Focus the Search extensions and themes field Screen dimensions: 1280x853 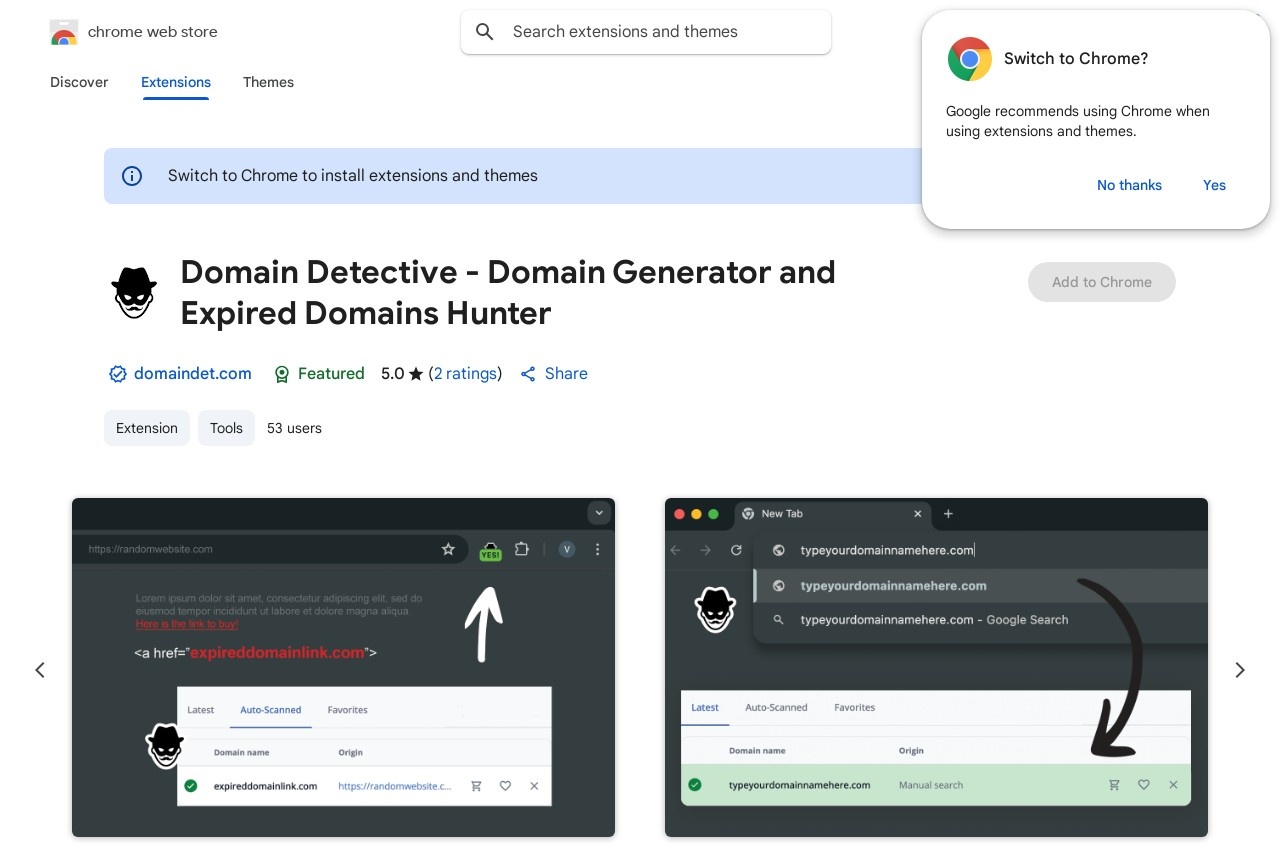(x=646, y=32)
